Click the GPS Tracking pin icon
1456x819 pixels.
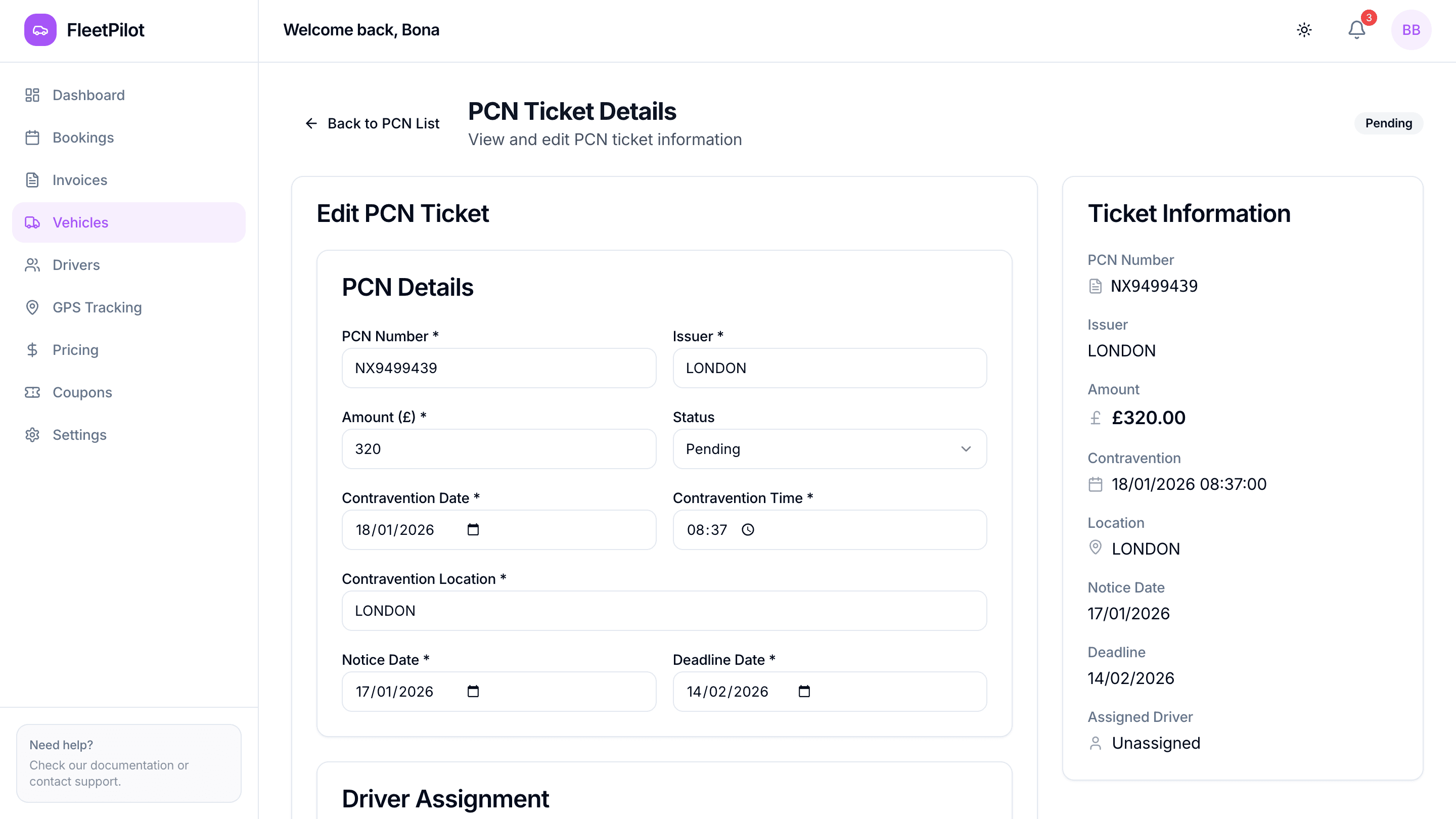32,307
